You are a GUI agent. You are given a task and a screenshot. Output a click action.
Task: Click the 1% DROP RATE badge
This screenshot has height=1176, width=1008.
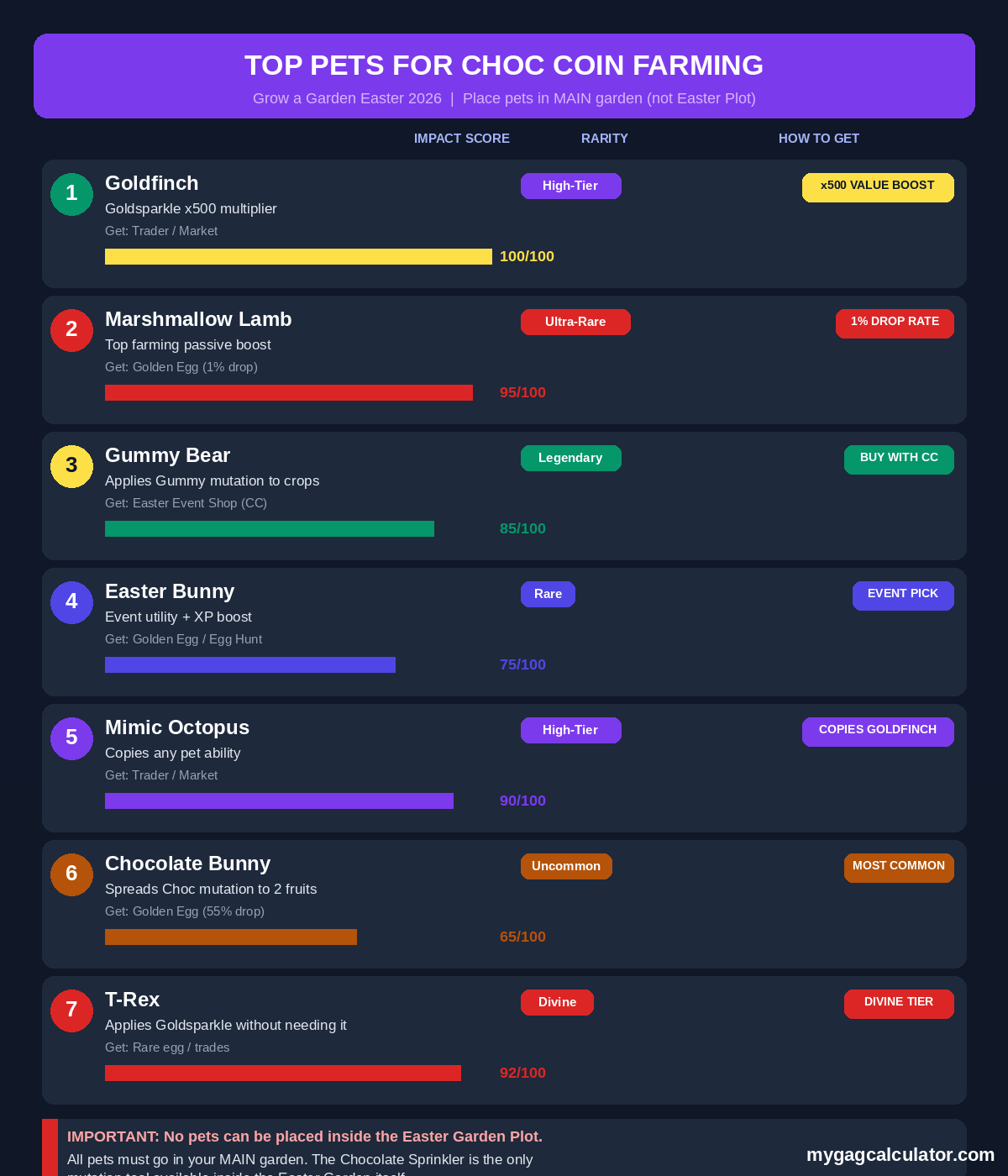point(895,323)
